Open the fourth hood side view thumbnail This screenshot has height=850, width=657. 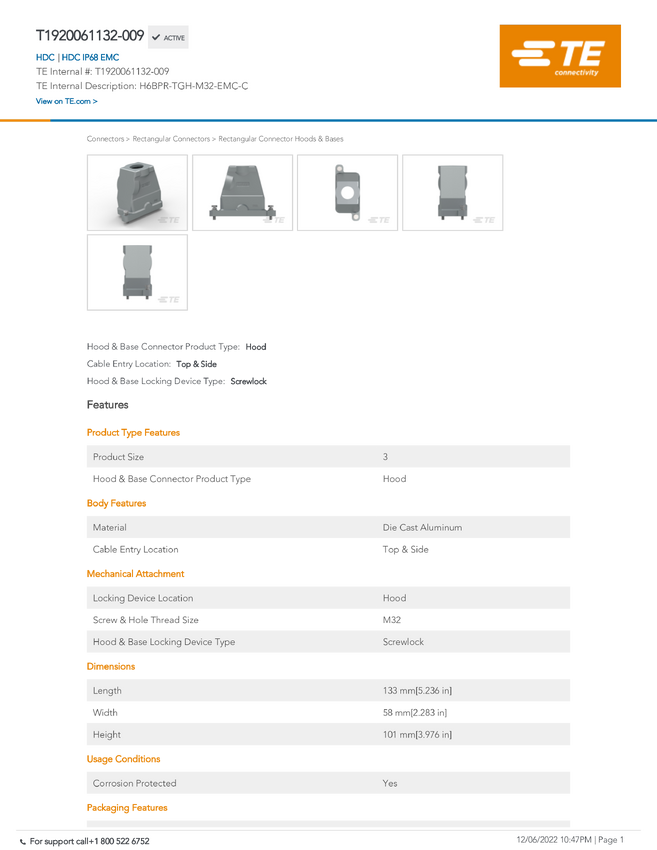(453, 192)
